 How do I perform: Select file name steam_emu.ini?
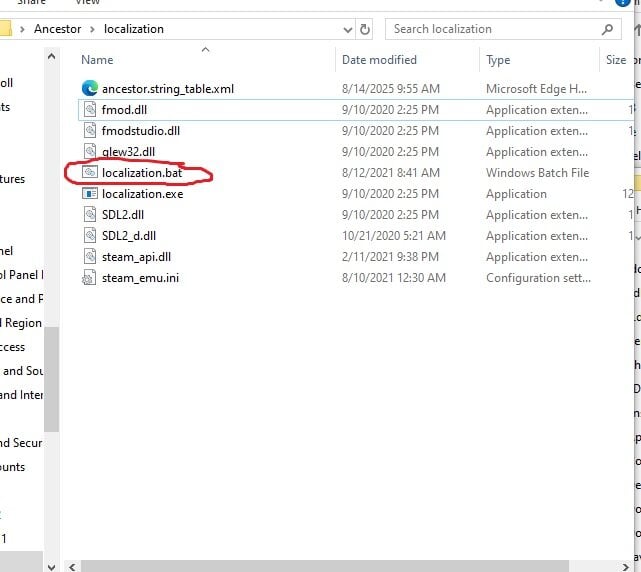(140, 278)
